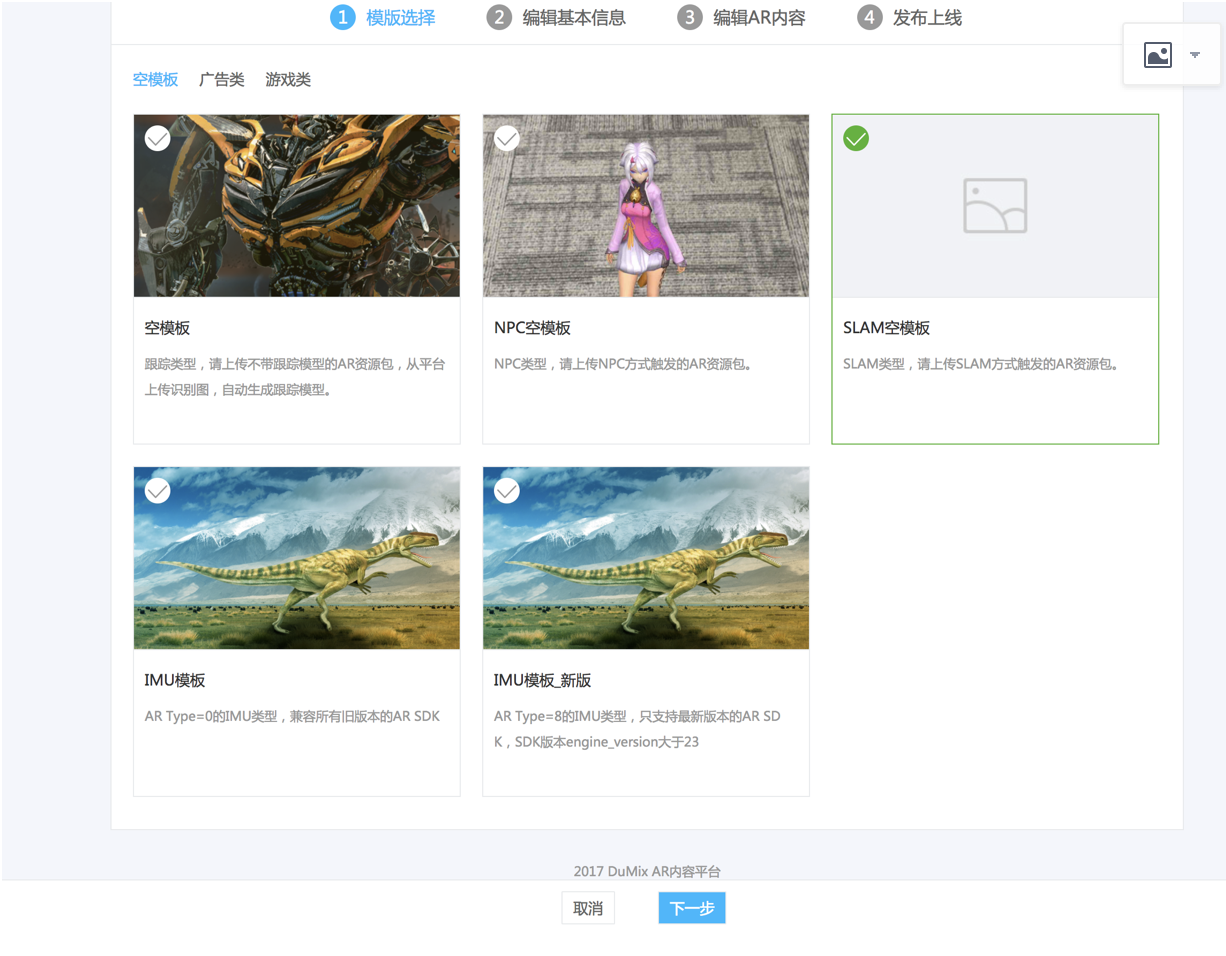Open the dinosaur thumbnail of IMU模板_新版
Image resolution: width=1226 pixels, height=956 pixels.
646,558
